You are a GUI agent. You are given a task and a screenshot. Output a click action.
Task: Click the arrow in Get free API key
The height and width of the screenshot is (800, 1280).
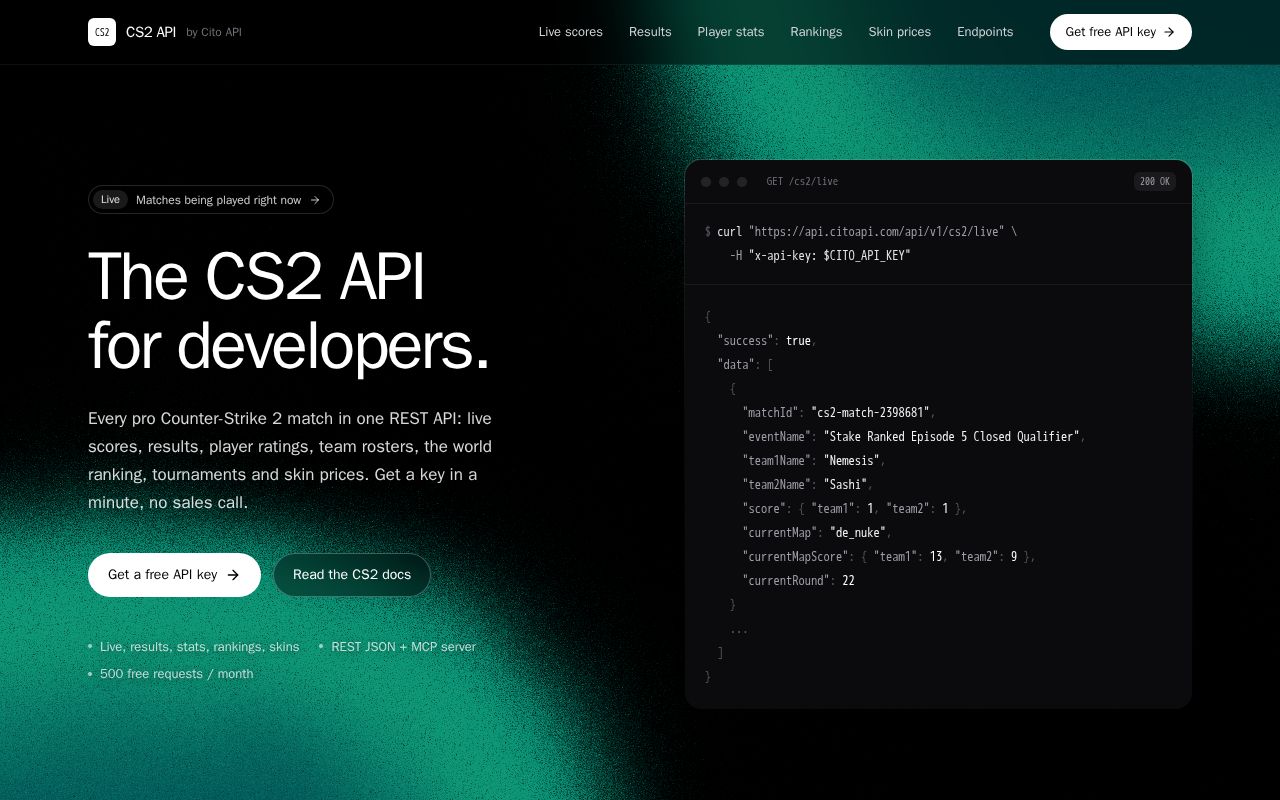pyautogui.click(x=1169, y=32)
